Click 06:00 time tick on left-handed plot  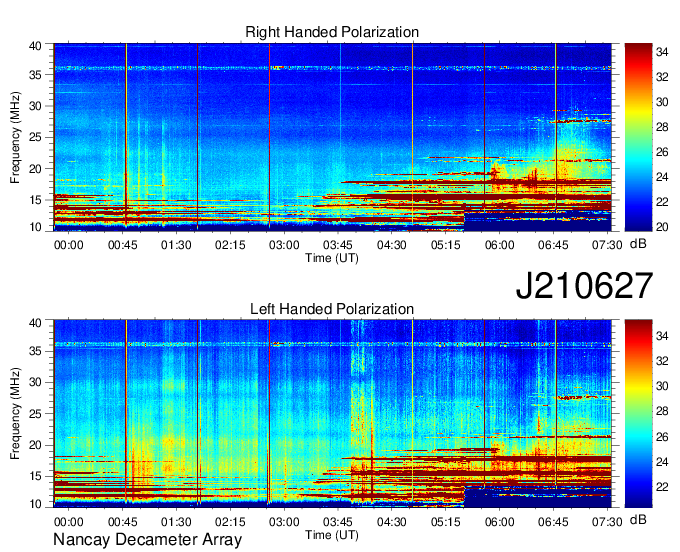(x=500, y=522)
